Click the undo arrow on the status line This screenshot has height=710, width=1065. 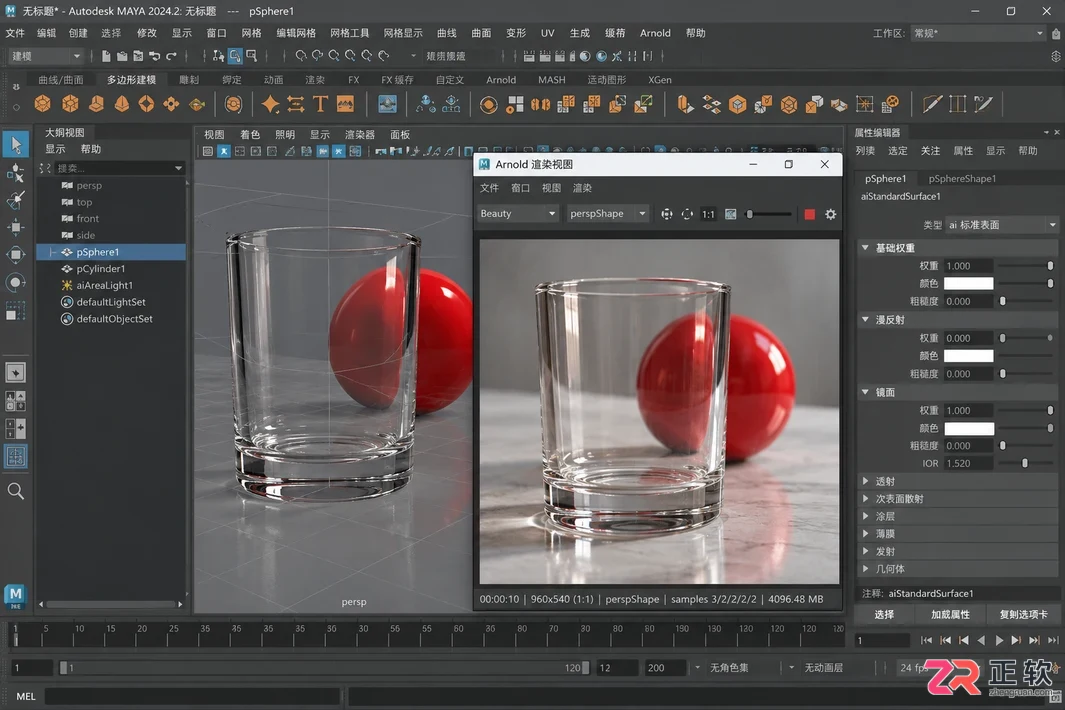coord(155,56)
